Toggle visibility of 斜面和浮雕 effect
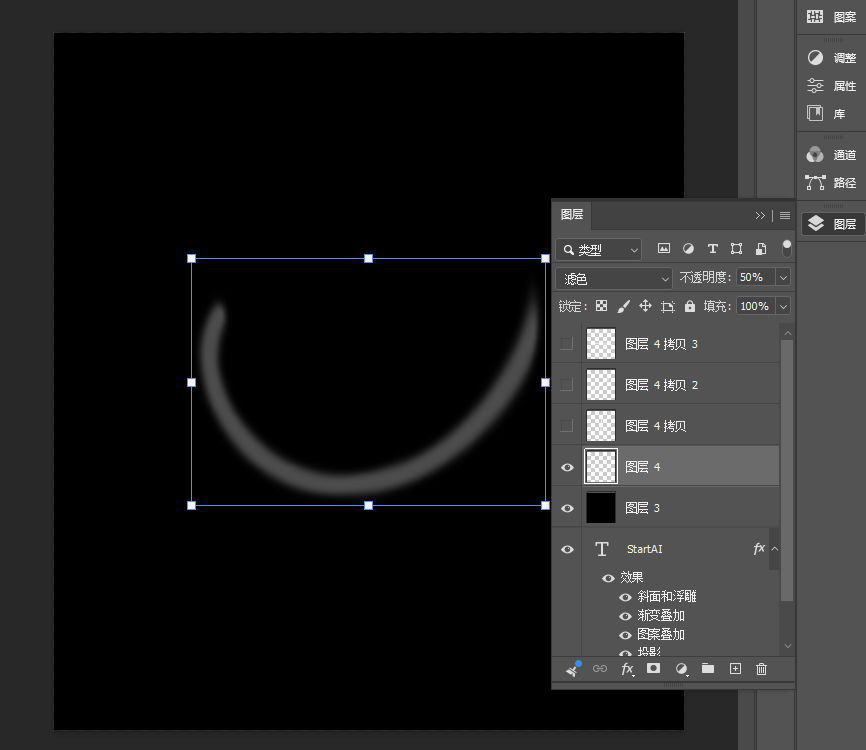The height and width of the screenshot is (750, 866). [625, 597]
